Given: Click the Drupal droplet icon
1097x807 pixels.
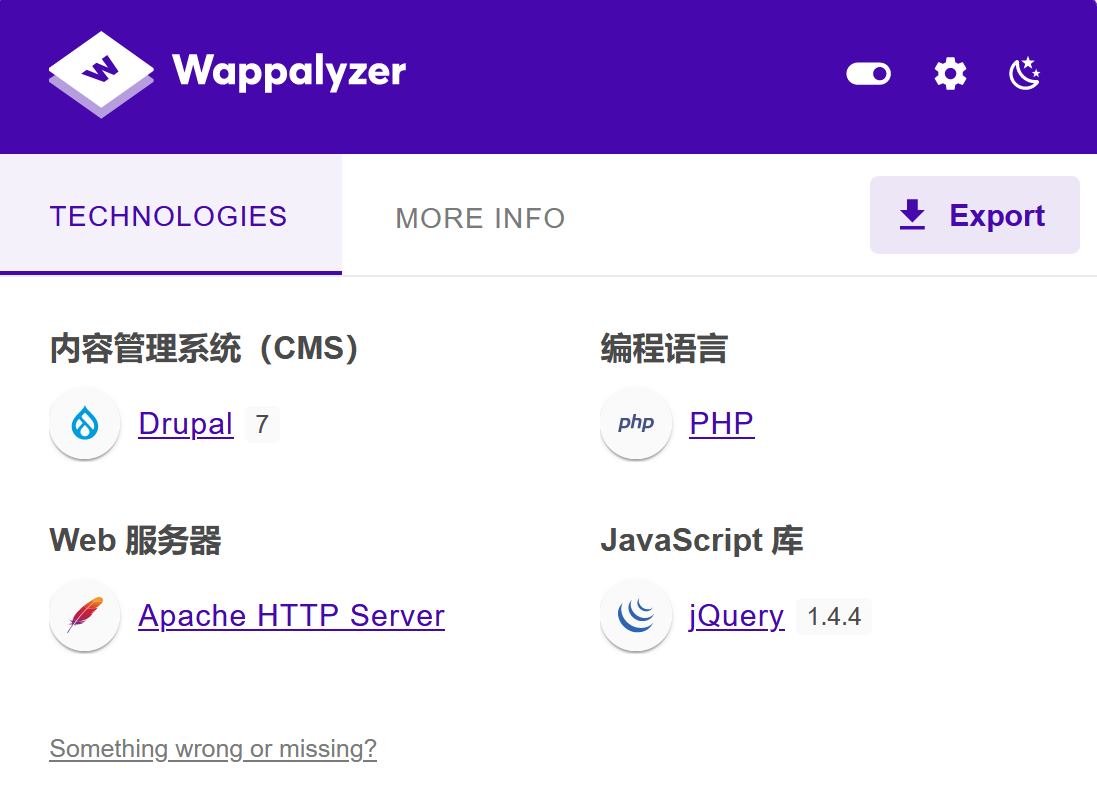Looking at the screenshot, I should [85, 423].
